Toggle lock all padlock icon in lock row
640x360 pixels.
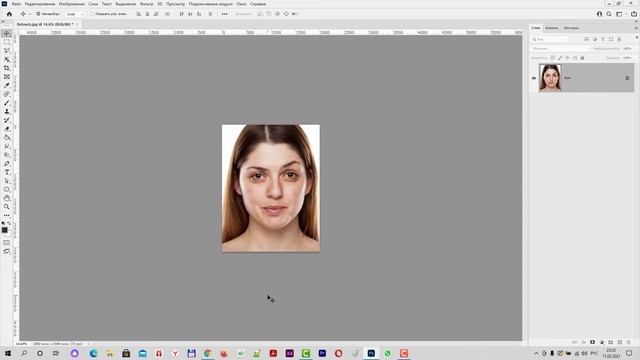click(x=582, y=58)
